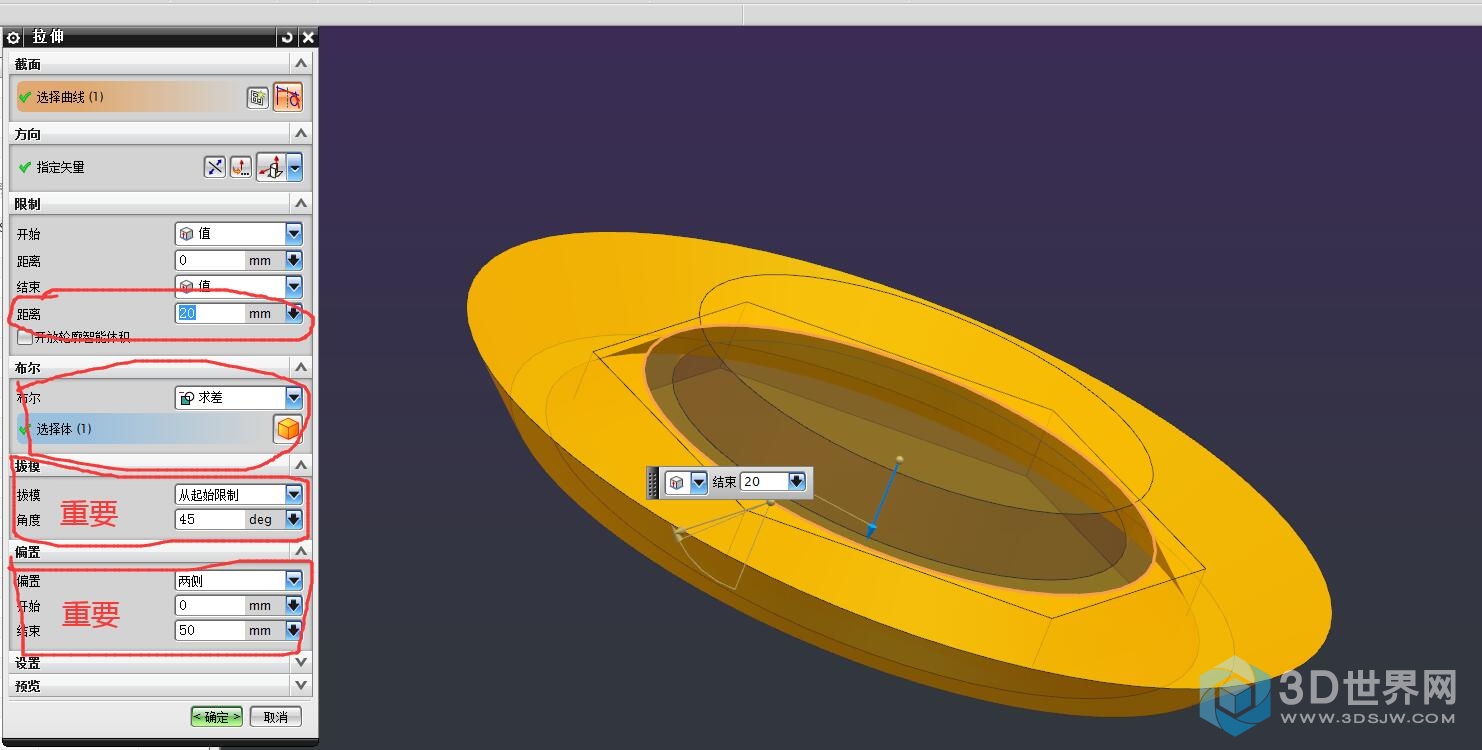Open the Extrude dialog settings gear
The width and height of the screenshot is (1482, 750).
pyautogui.click(x=13, y=37)
